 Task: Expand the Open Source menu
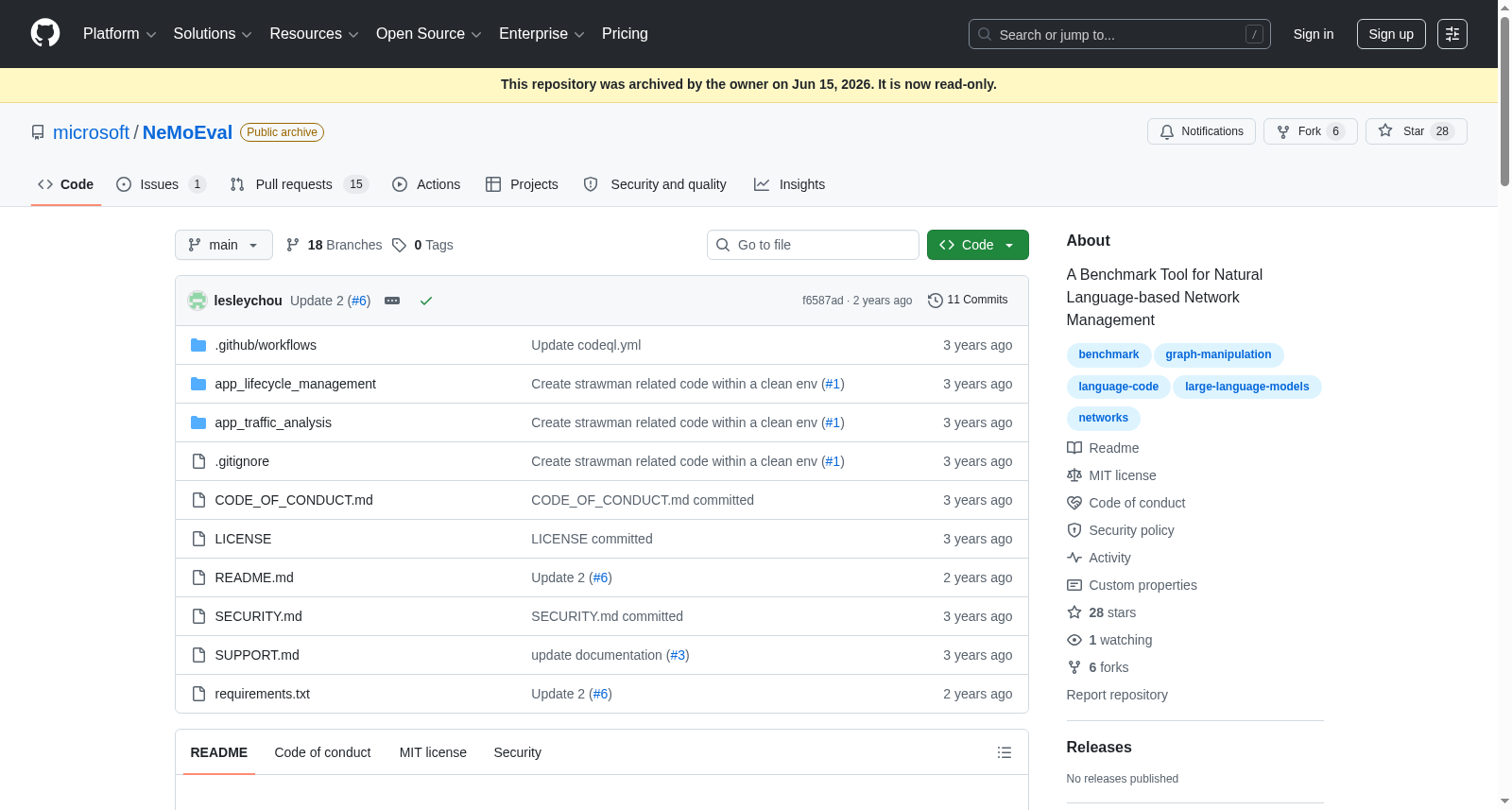tap(429, 34)
